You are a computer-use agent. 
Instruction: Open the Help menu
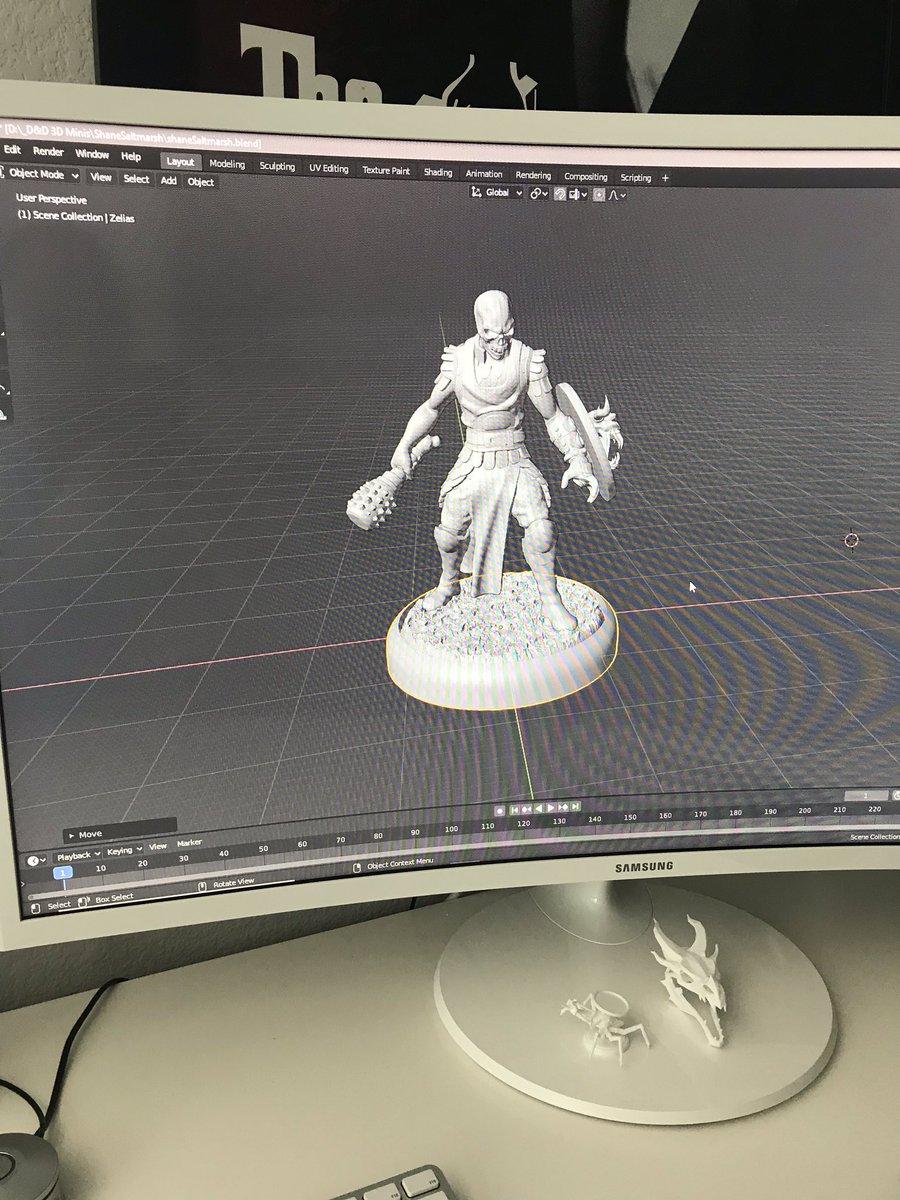(x=131, y=156)
